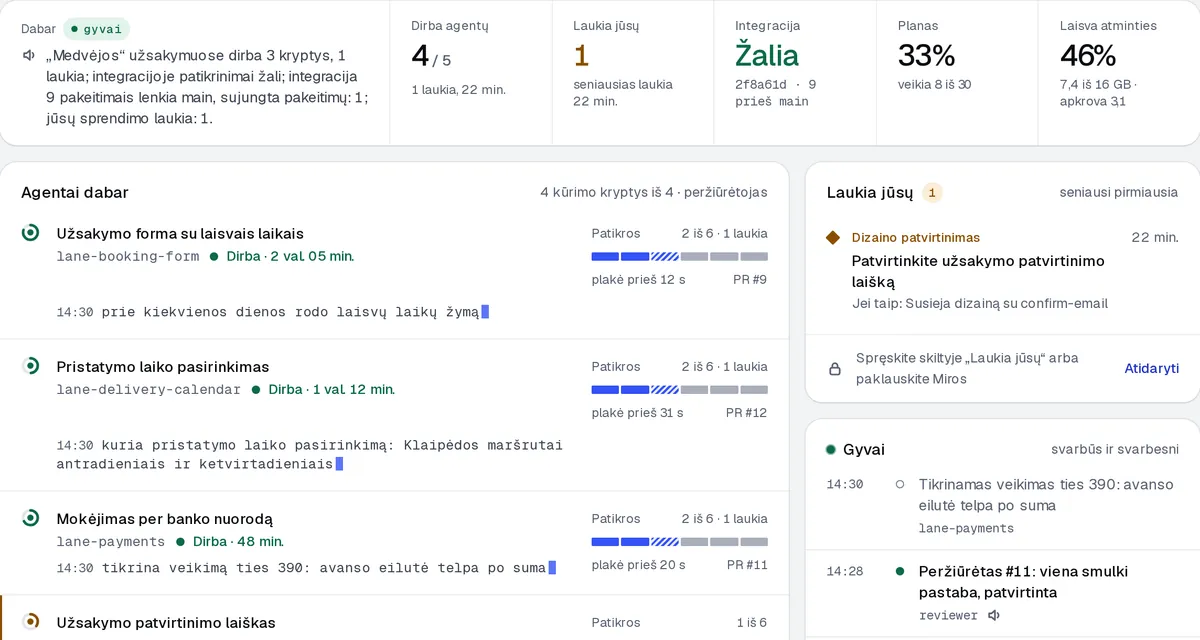Change the seniausi pirmiausia sort order
Image resolution: width=1200 pixels, height=640 pixels.
(1119, 192)
